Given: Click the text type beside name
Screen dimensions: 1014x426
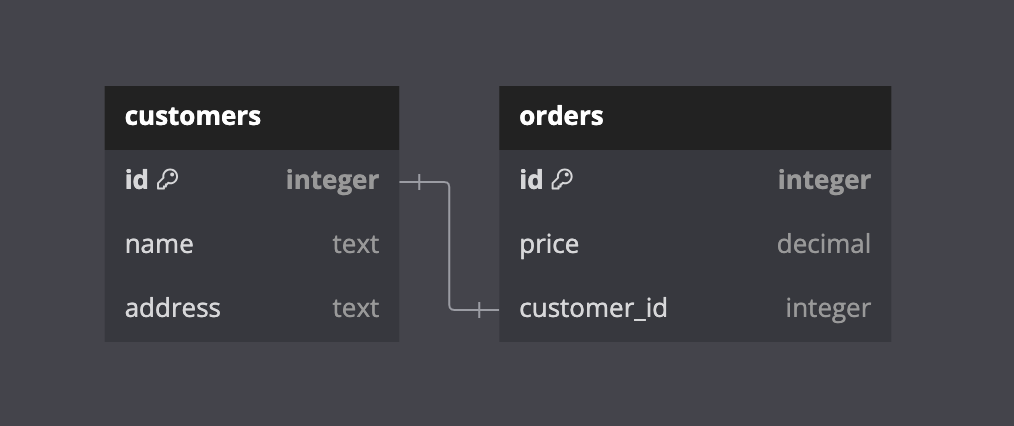Looking at the screenshot, I should point(355,244).
